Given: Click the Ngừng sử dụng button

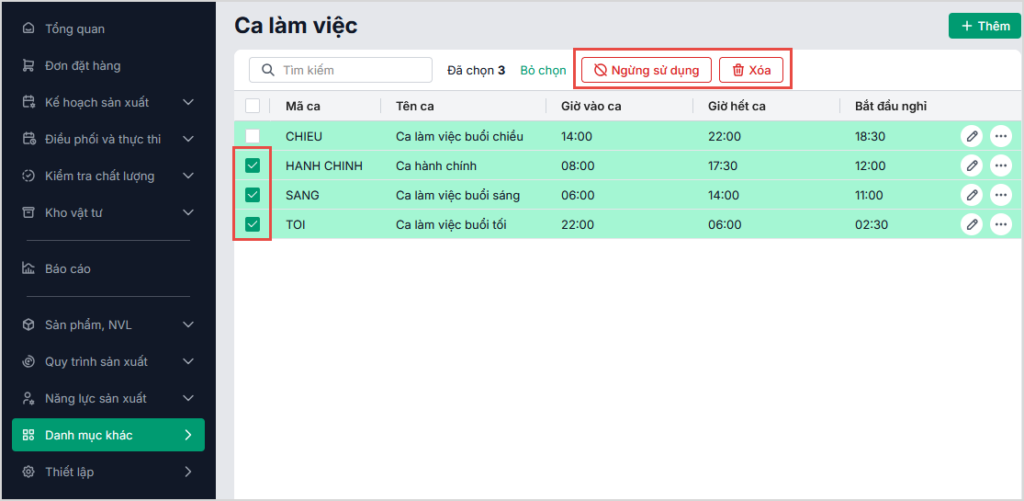Looking at the screenshot, I should pyautogui.click(x=646, y=70).
